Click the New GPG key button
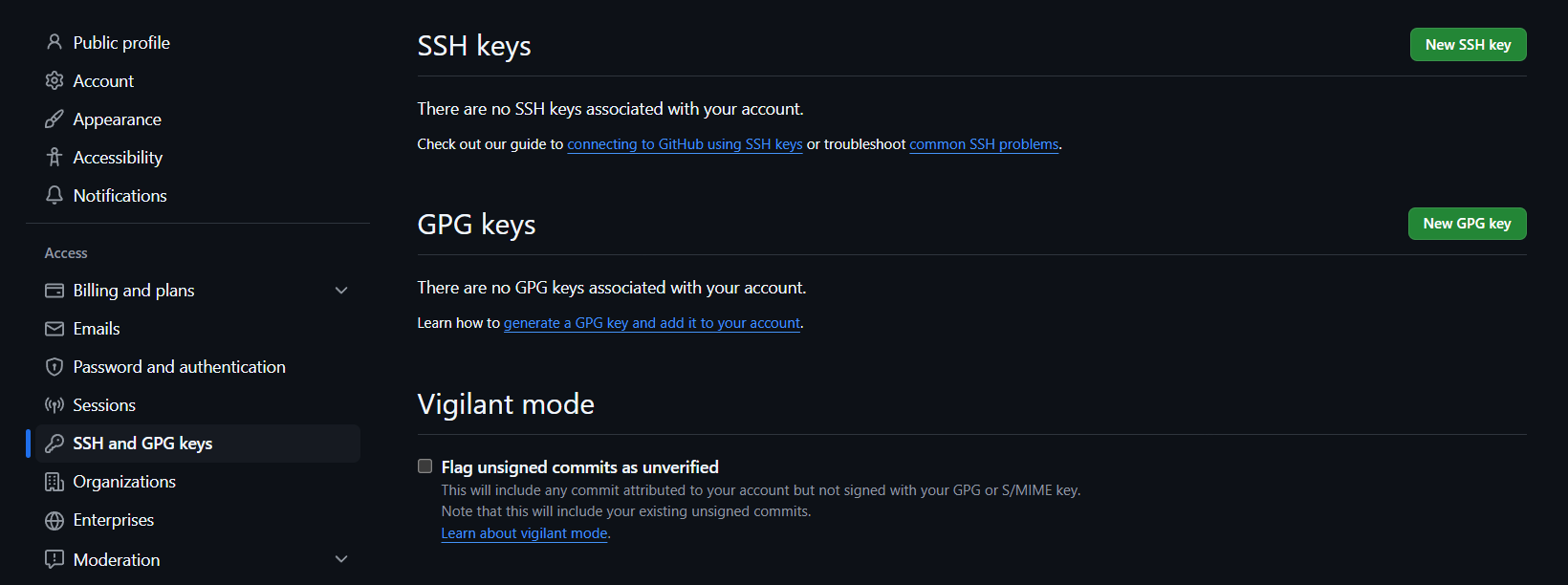Image resolution: width=1568 pixels, height=585 pixels. click(x=1467, y=224)
